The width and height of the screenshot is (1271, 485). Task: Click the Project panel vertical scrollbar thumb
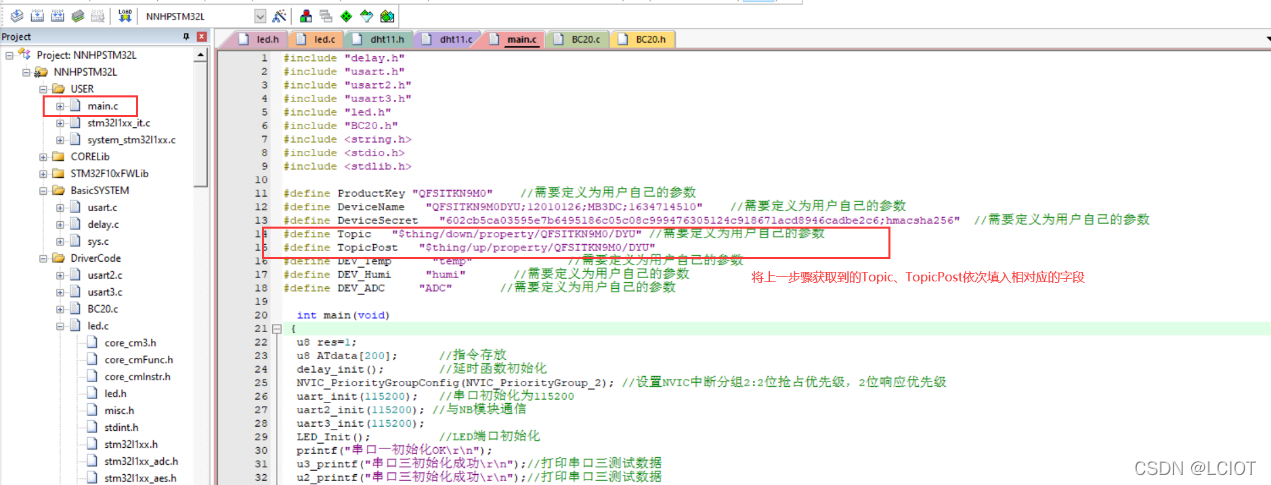tap(203, 122)
